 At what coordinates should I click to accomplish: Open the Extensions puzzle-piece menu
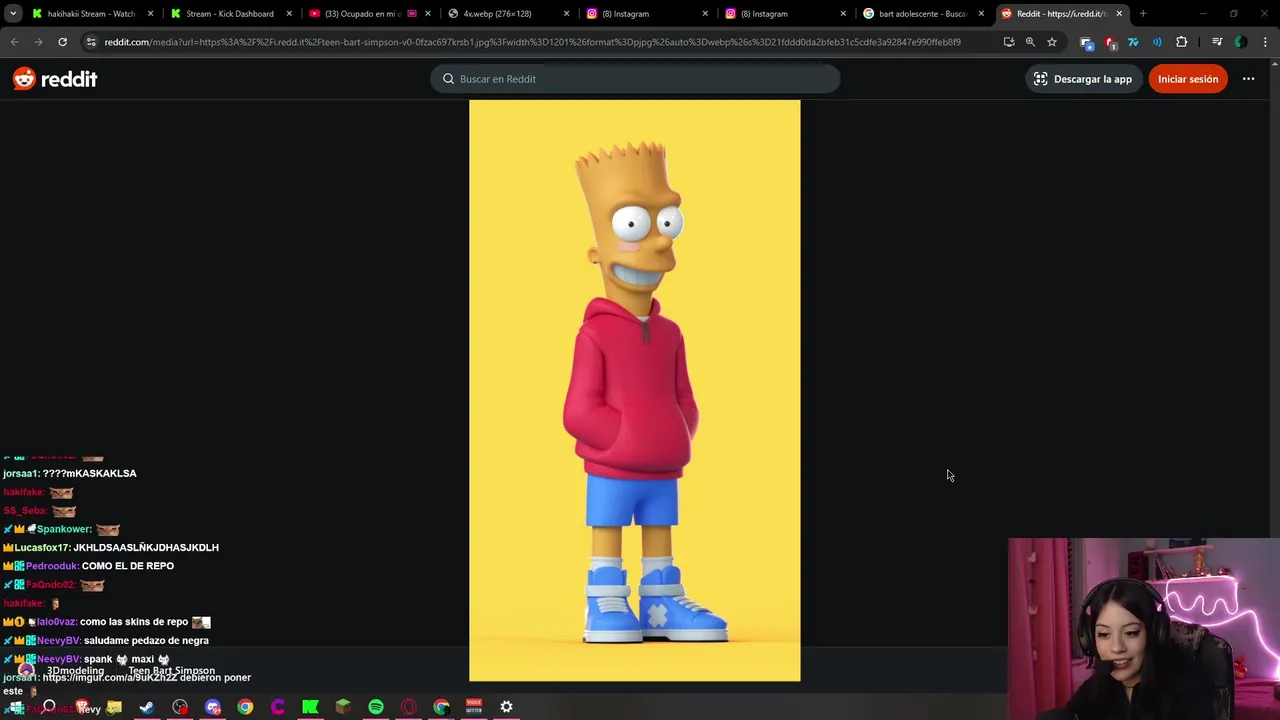click(1181, 42)
